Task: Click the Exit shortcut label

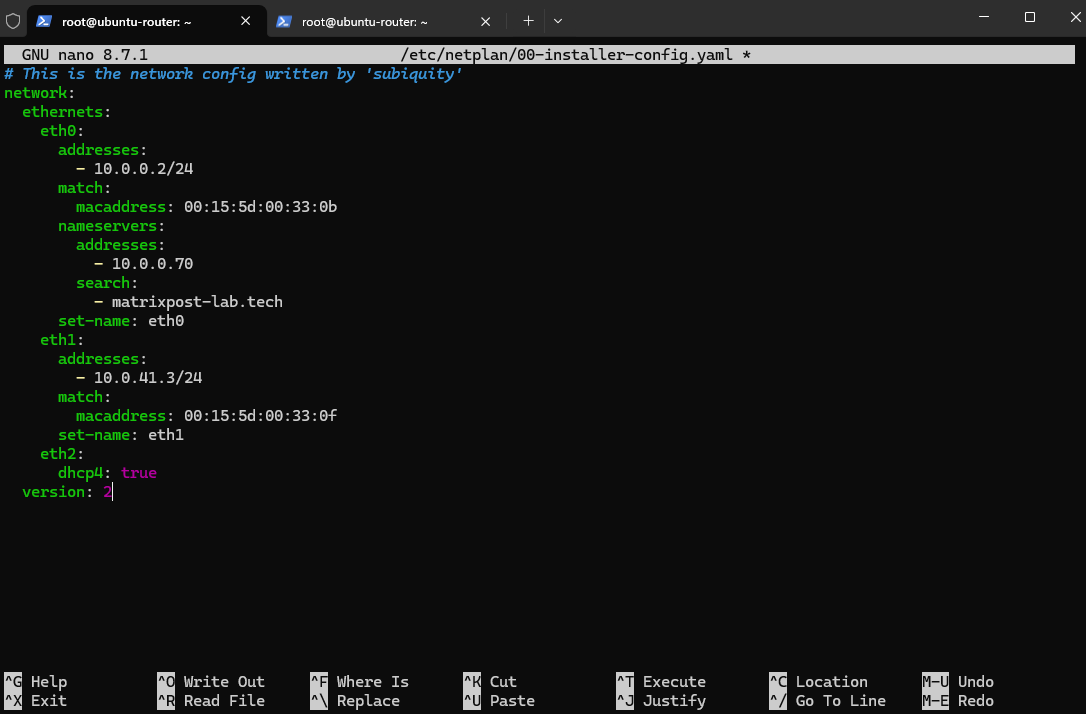Action: tap(48, 700)
